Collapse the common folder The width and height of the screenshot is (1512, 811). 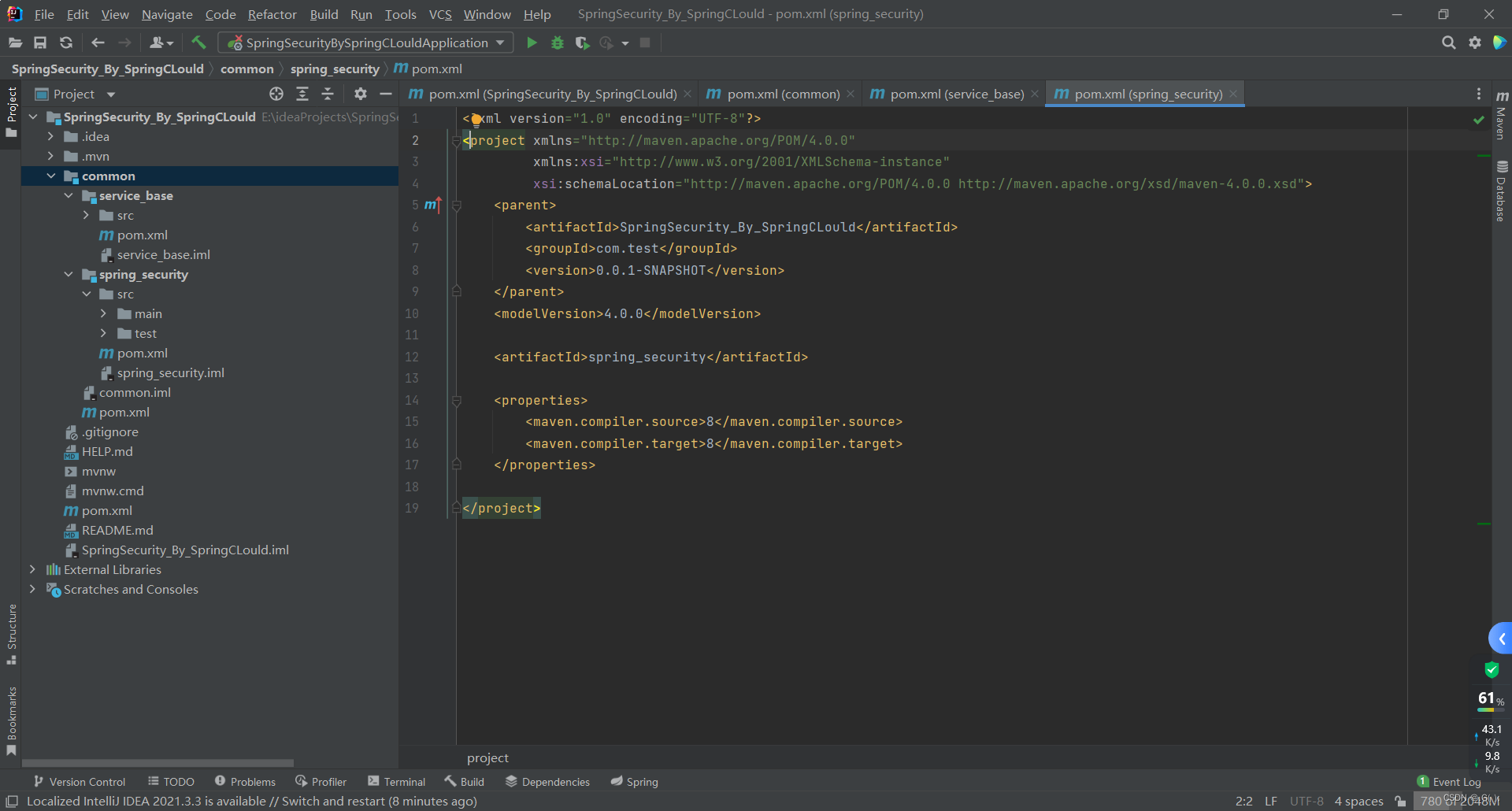51,176
